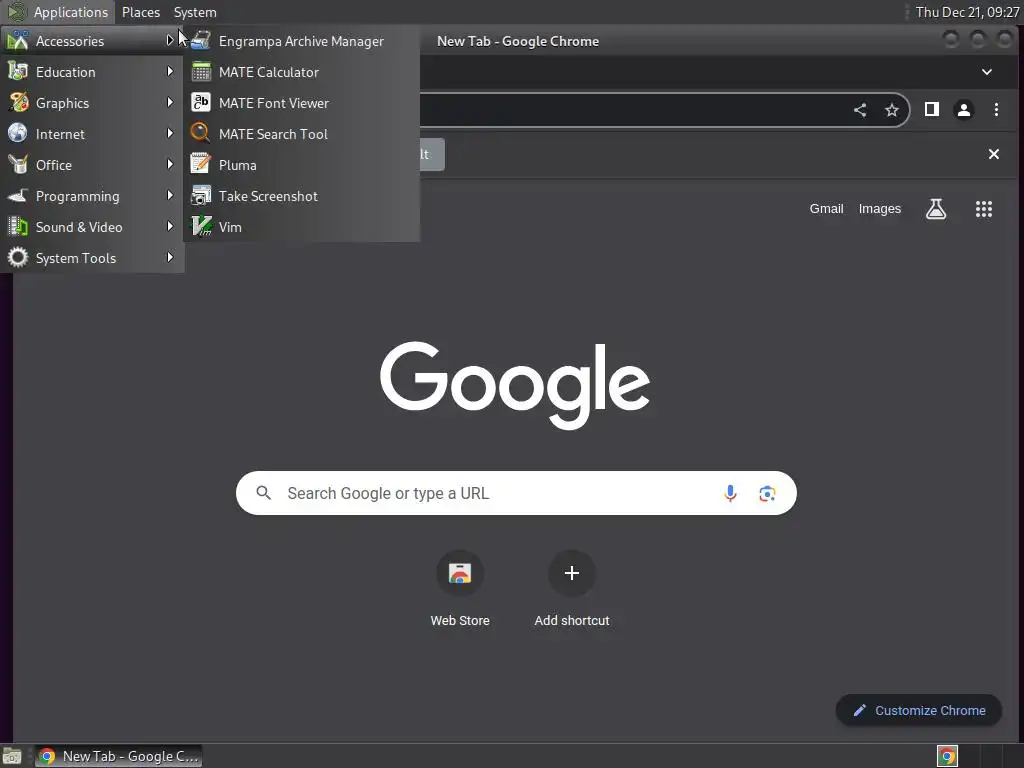Click the Accessories category icon

[x=18, y=40]
